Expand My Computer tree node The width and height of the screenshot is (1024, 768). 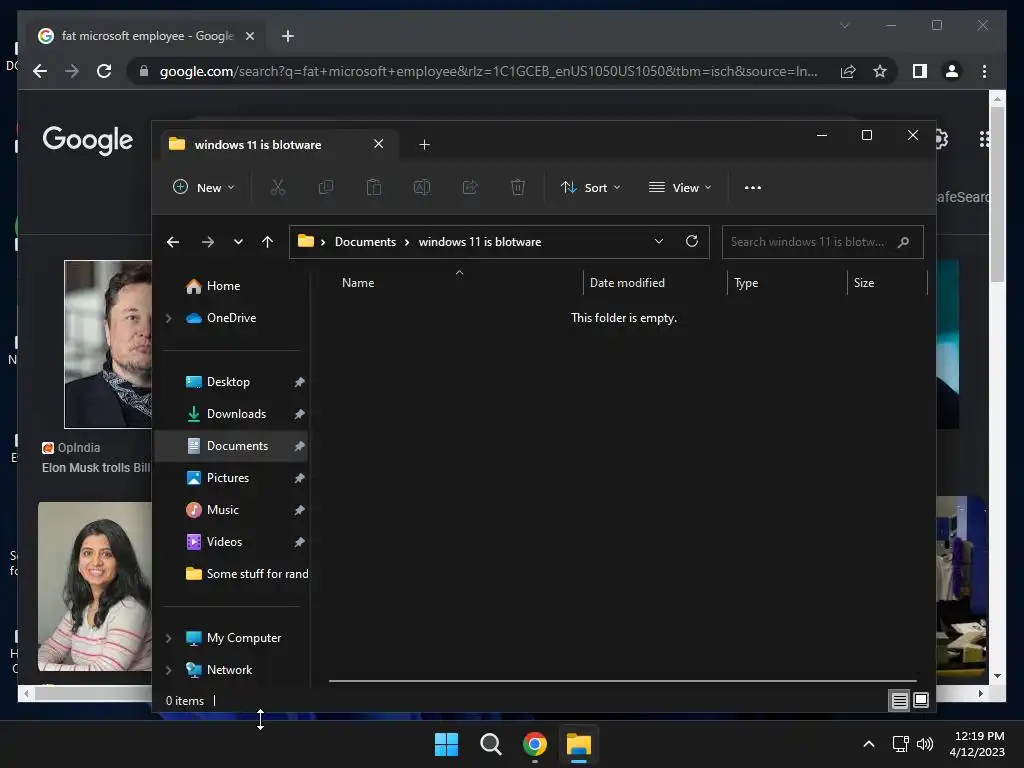(x=168, y=638)
